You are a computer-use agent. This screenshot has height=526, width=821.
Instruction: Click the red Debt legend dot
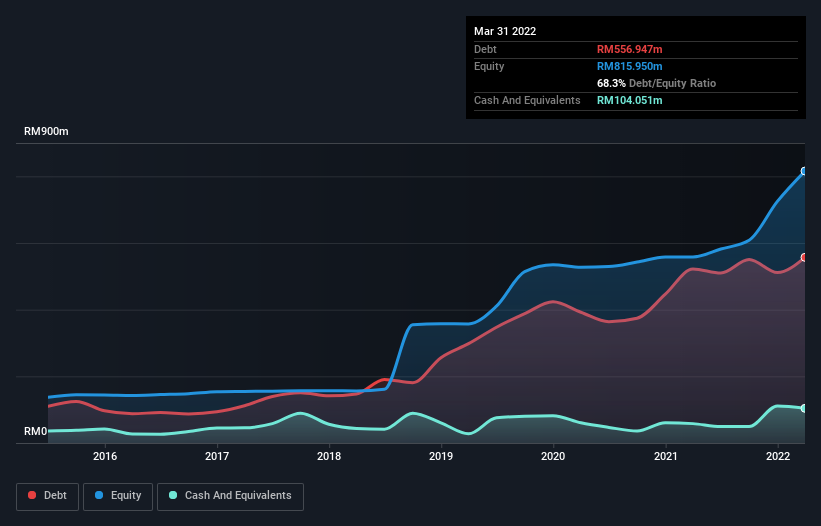pyautogui.click(x=32, y=495)
